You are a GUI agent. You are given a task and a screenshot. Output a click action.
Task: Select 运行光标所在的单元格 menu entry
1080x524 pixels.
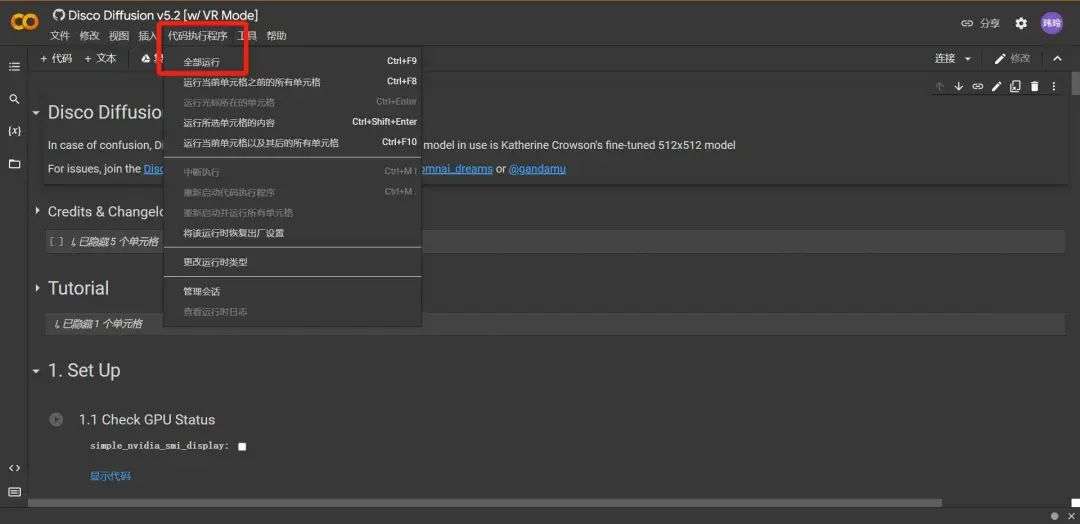click(293, 103)
